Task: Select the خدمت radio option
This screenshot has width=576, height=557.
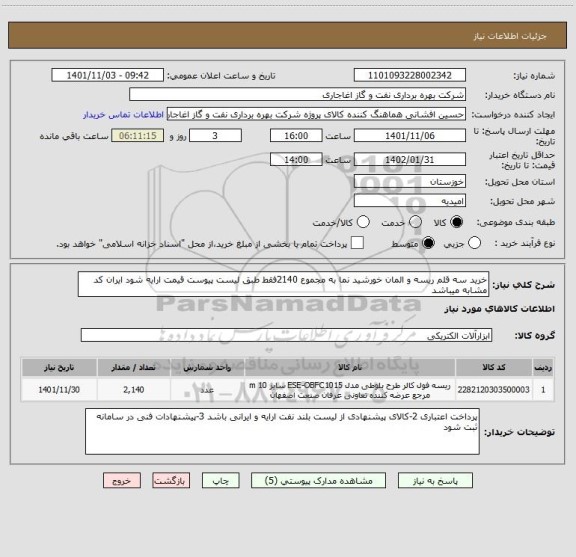Action: click(x=415, y=222)
